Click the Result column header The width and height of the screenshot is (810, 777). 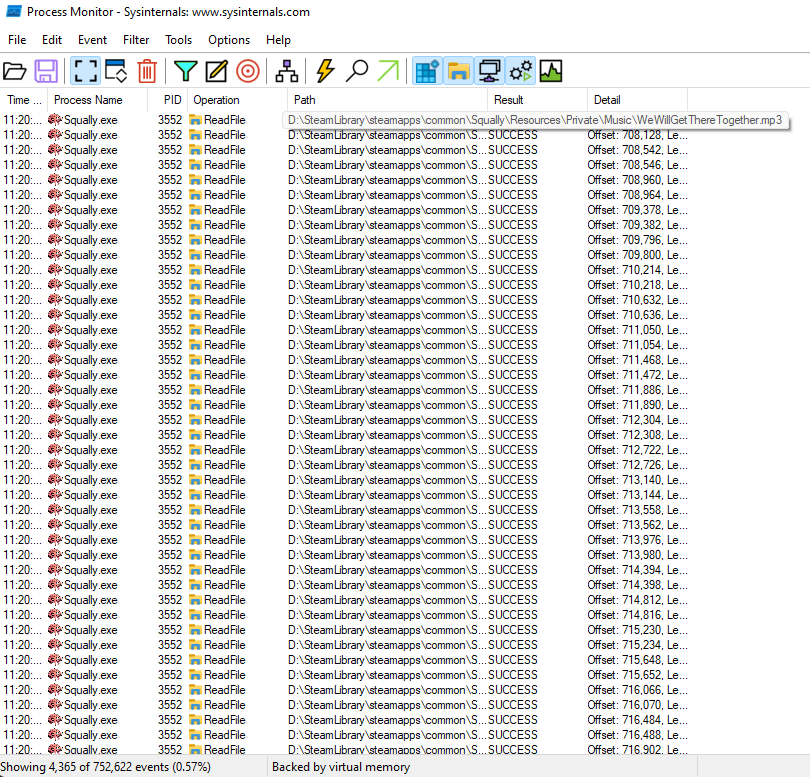(x=537, y=100)
